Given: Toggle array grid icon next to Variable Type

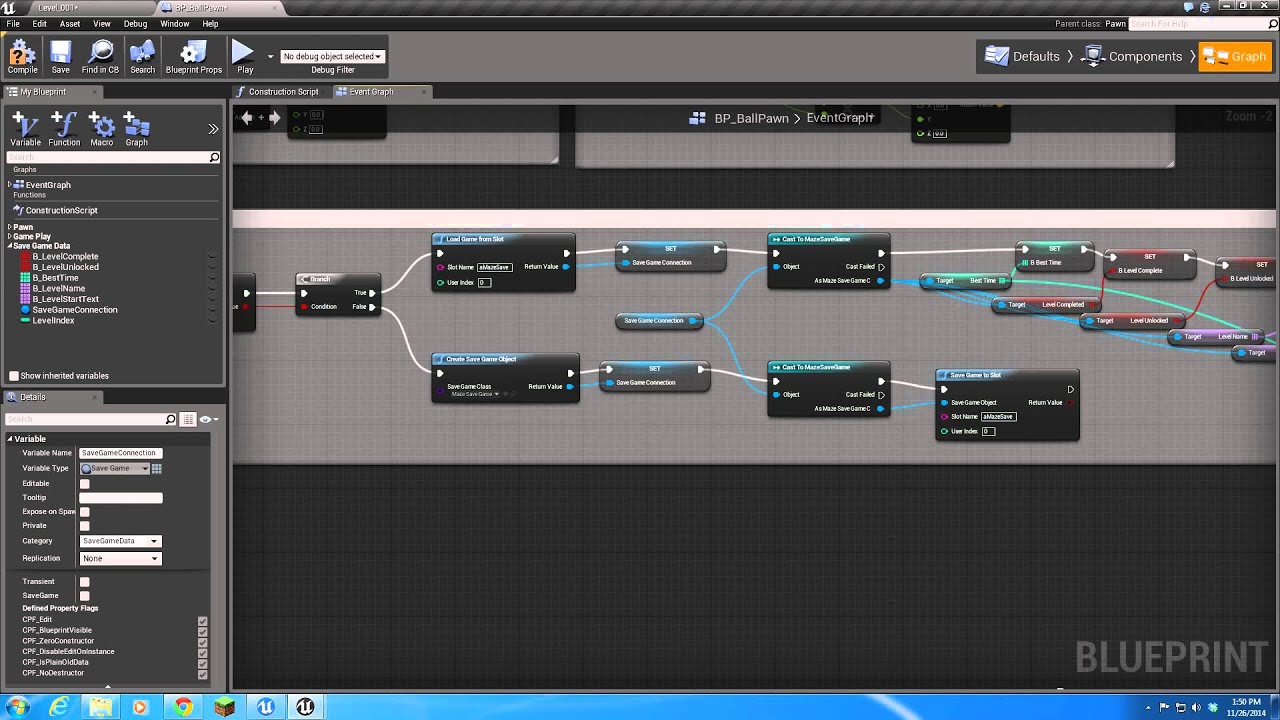Looking at the screenshot, I should pyautogui.click(x=157, y=468).
